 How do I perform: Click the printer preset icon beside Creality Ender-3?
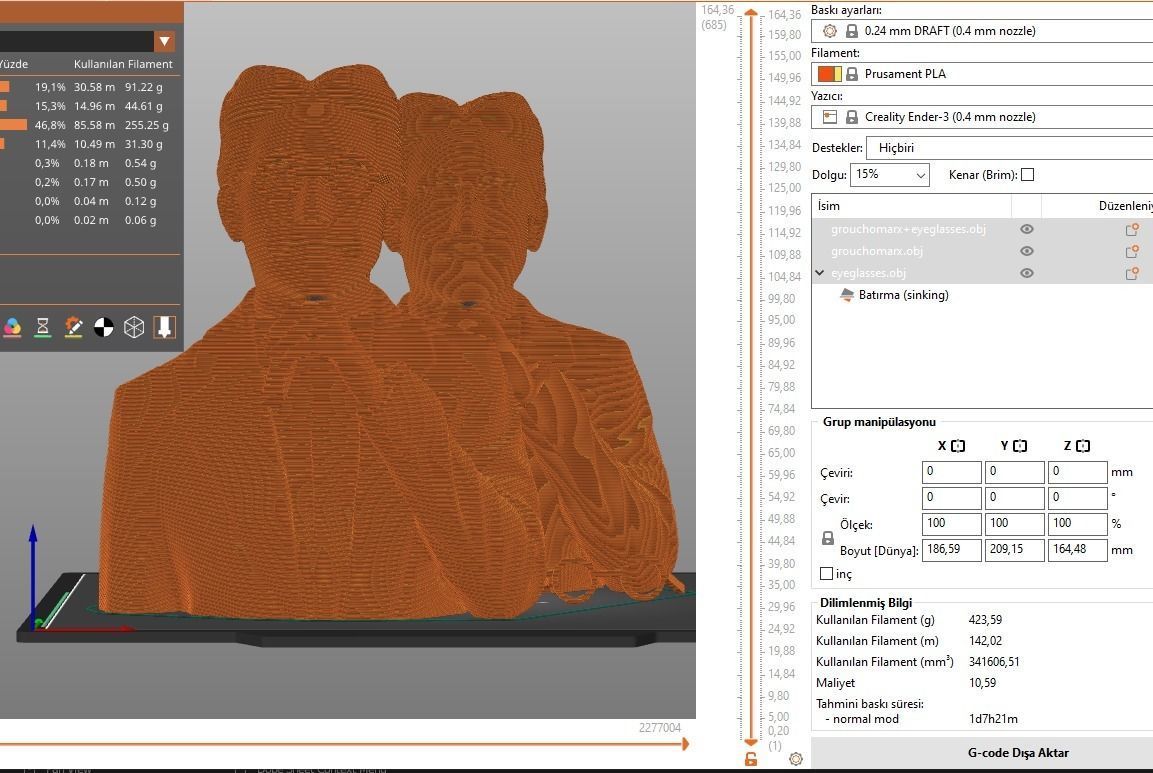coord(829,116)
